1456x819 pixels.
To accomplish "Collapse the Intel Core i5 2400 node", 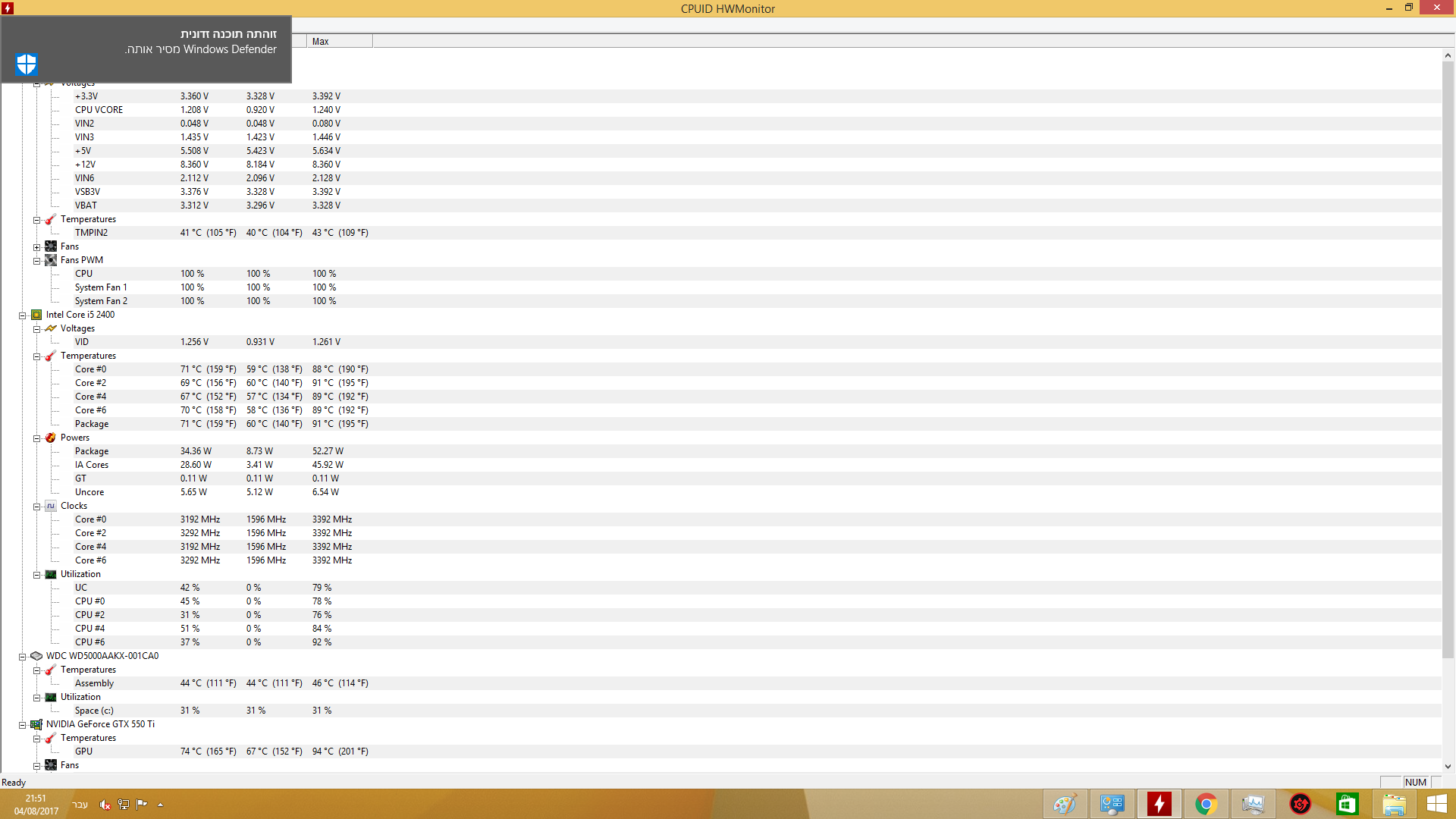I will (x=23, y=314).
